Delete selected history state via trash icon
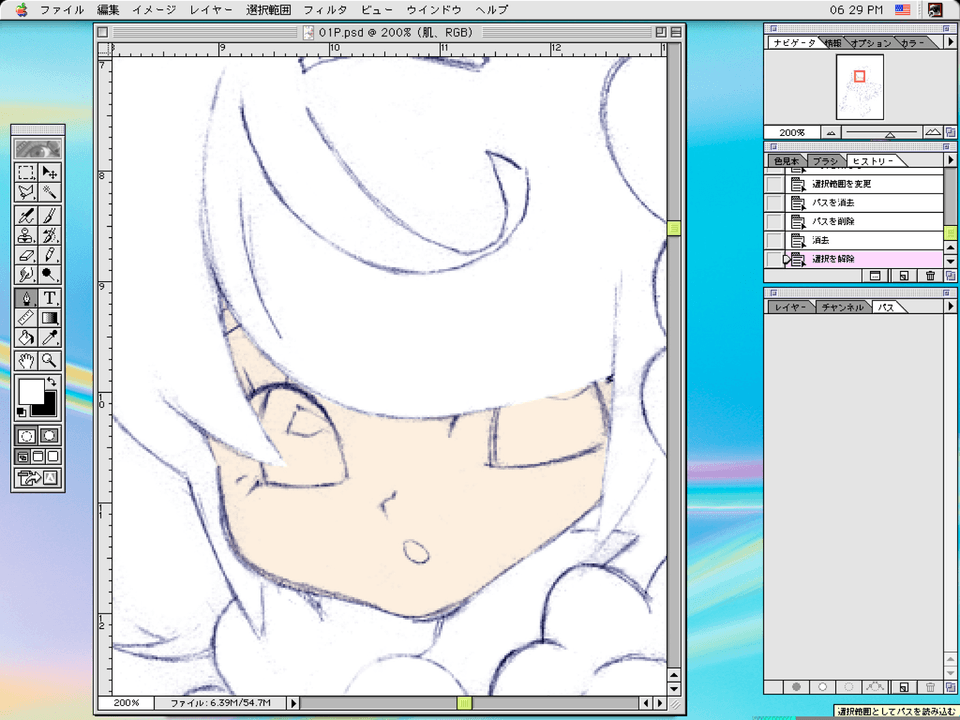 pos(930,275)
